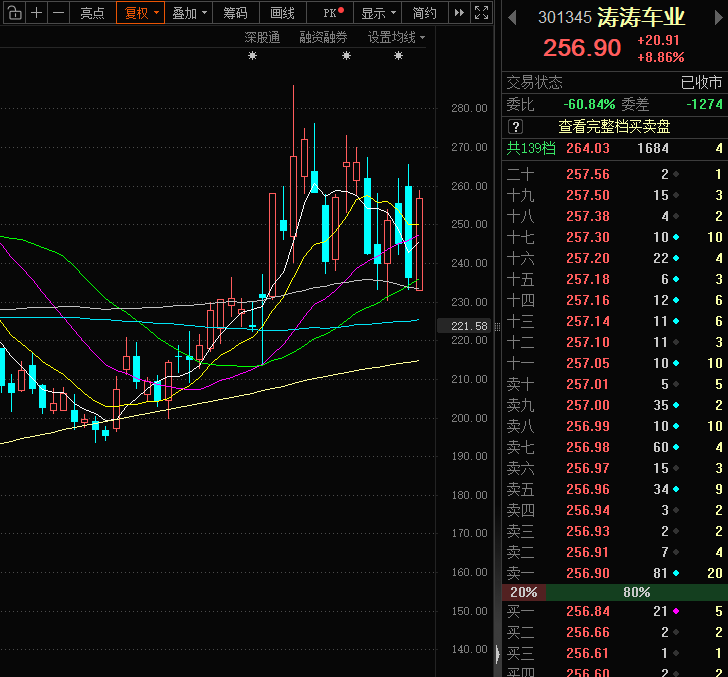Click the star marker under 深股通

point(252,56)
